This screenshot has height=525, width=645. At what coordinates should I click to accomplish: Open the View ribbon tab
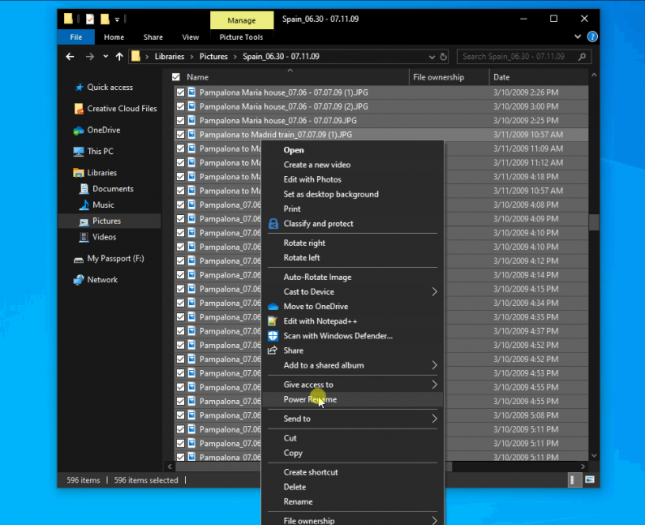click(x=190, y=37)
